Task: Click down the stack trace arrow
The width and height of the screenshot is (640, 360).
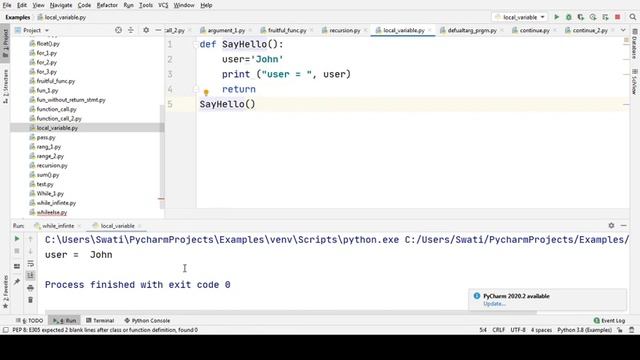Action: [30, 251]
